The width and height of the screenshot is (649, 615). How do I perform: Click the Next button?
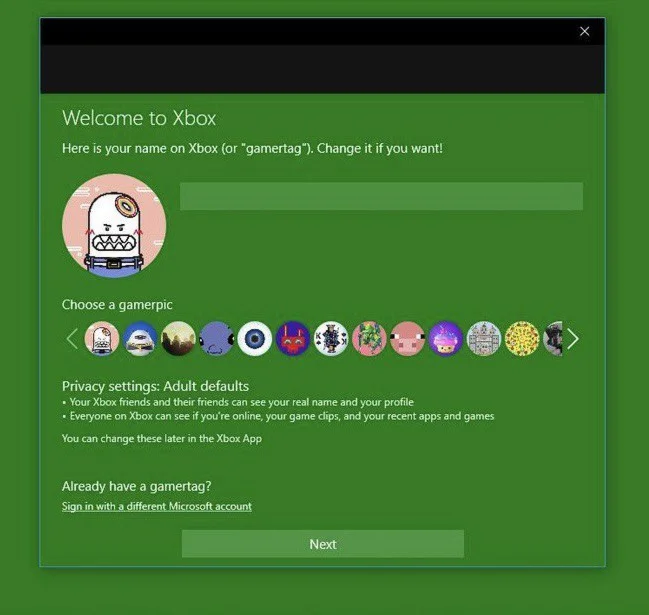323,544
